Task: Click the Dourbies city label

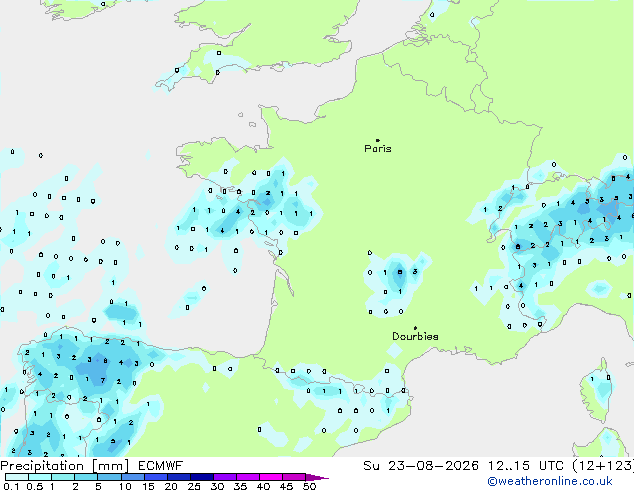Action: click(415, 336)
